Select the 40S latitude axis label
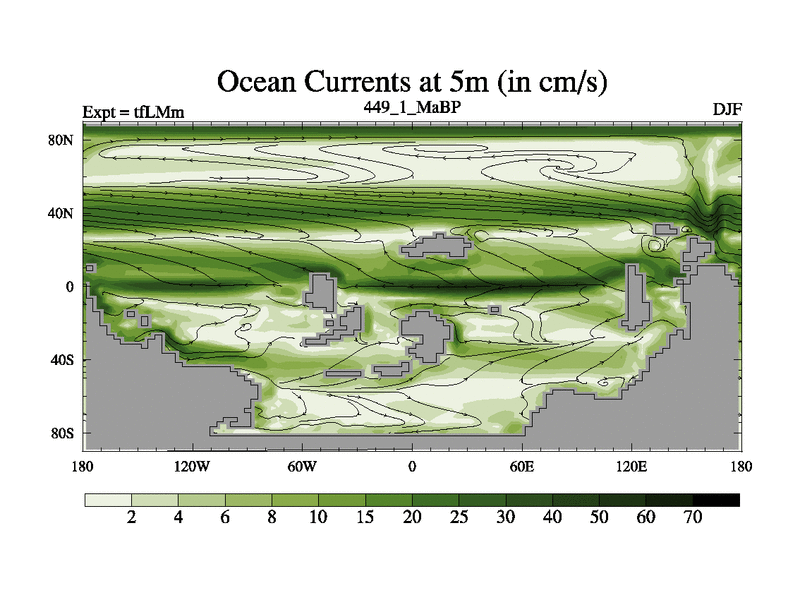Screen dimensions: 800x600 (62, 359)
